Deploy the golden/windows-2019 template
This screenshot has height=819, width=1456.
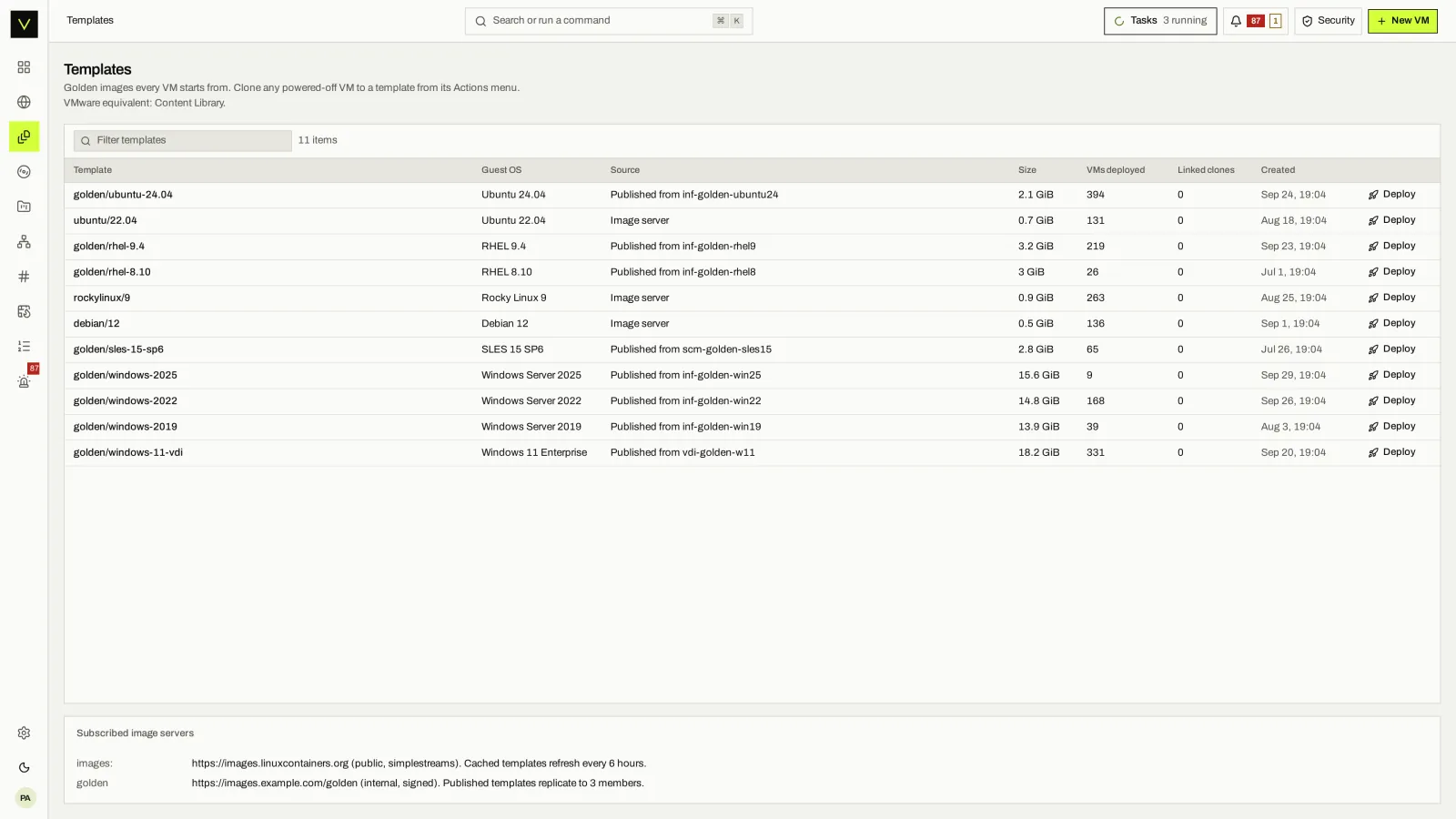(1392, 427)
